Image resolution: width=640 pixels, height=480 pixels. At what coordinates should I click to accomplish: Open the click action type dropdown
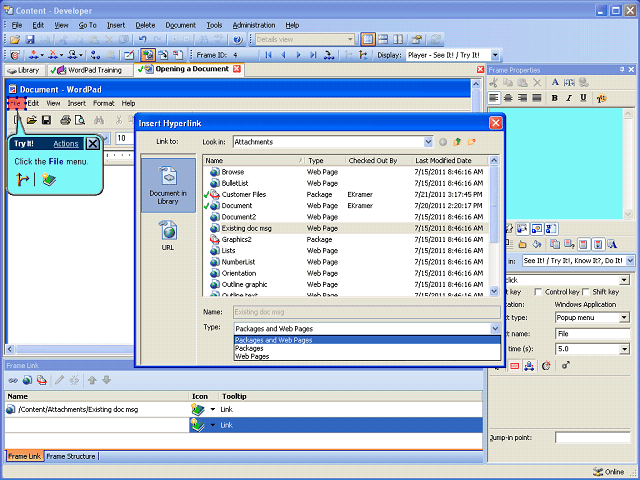624,280
